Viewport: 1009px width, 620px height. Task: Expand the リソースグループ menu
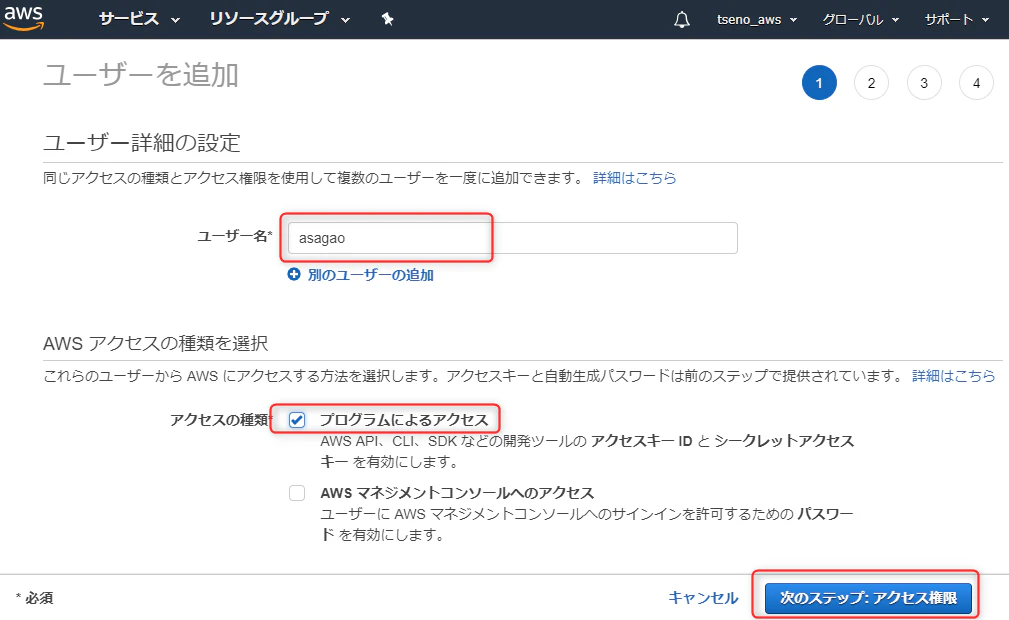279,19
